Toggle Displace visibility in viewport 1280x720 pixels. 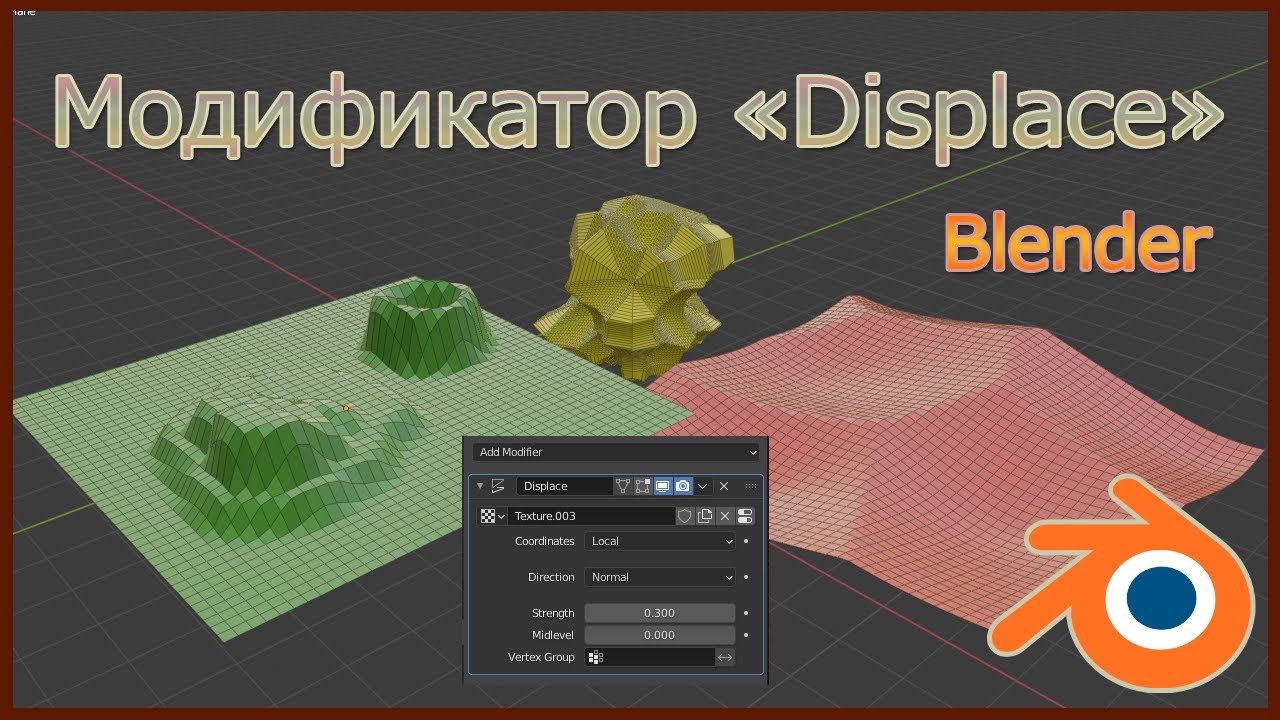coord(662,486)
